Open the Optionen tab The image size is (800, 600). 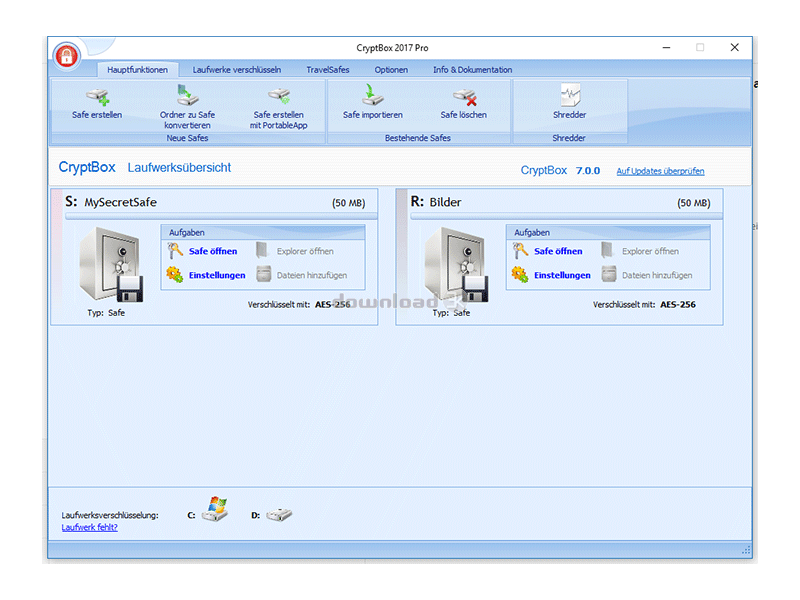tap(391, 70)
